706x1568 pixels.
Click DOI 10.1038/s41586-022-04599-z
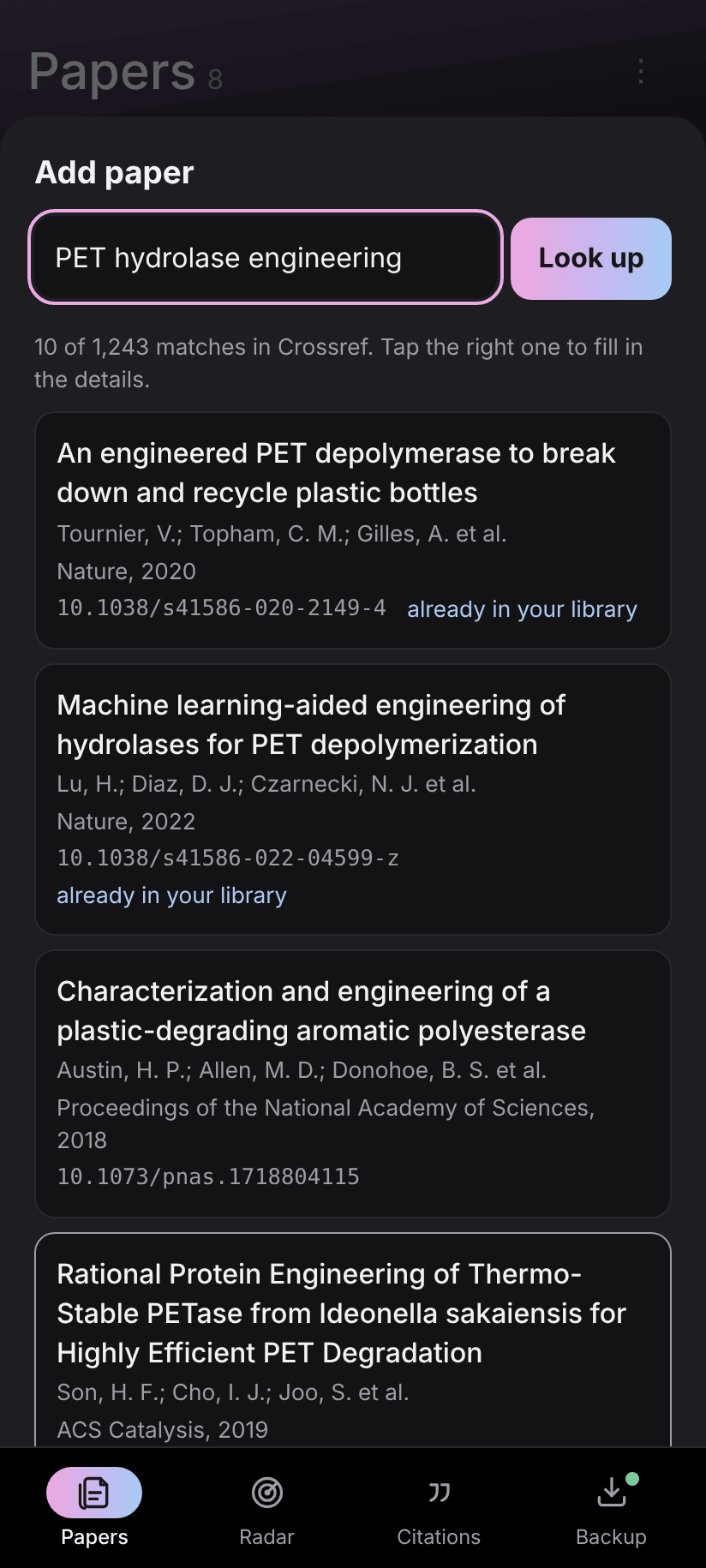pos(228,859)
